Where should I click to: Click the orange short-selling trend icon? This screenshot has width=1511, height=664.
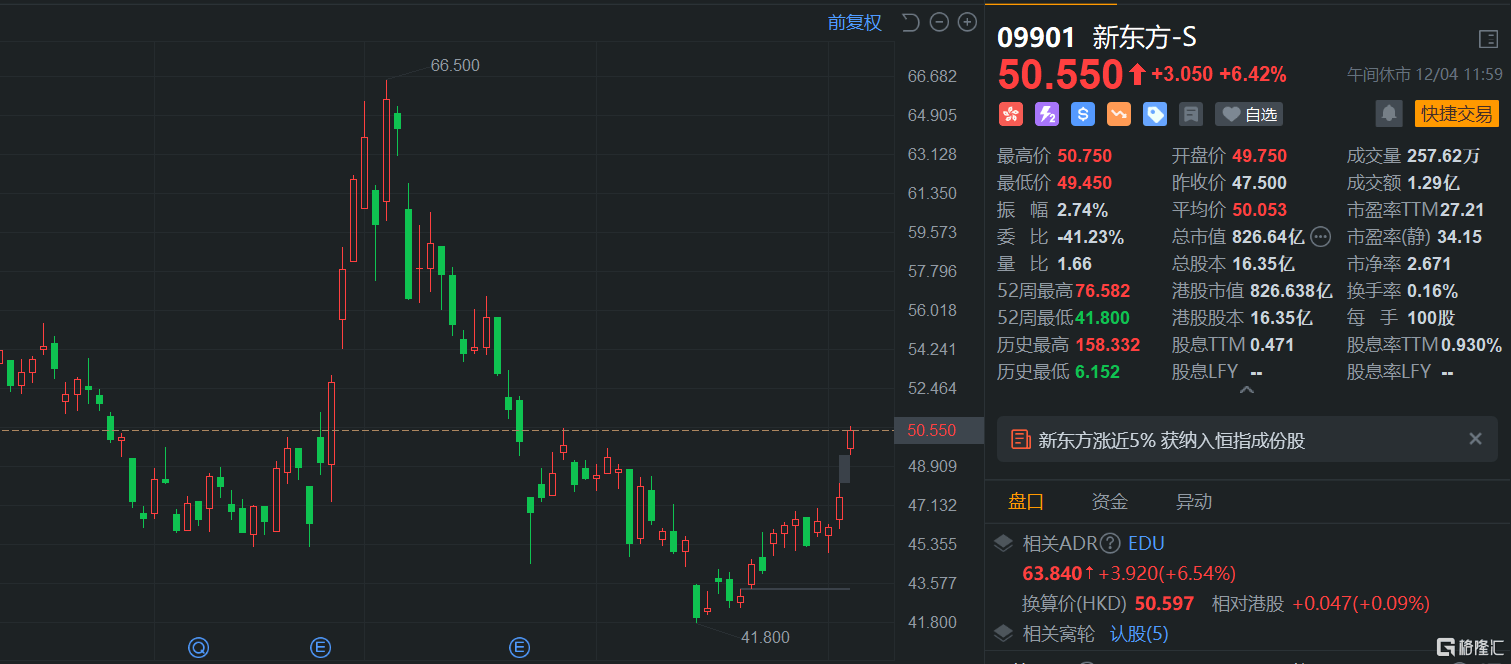[x=1118, y=114]
